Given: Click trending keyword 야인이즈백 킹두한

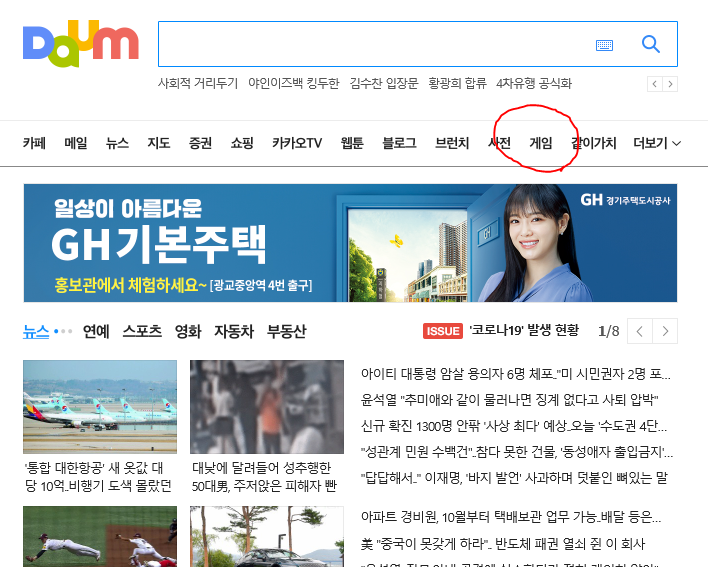Looking at the screenshot, I should tap(293, 84).
